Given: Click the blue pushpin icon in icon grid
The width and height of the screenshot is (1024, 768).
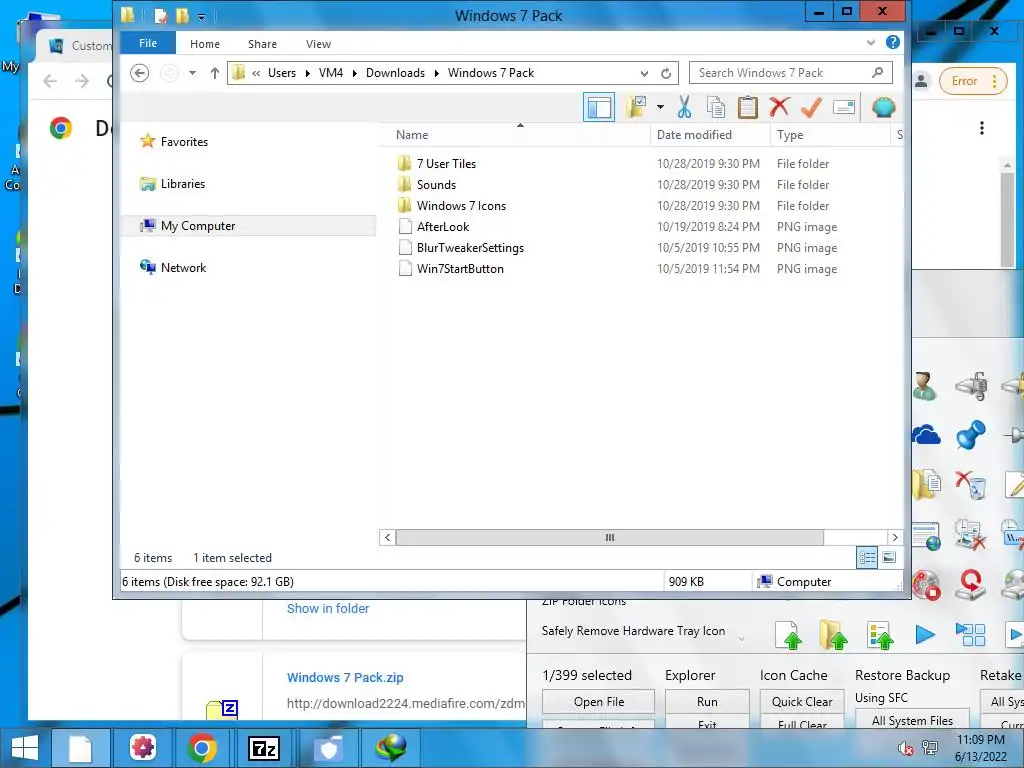Looking at the screenshot, I should tap(970, 434).
